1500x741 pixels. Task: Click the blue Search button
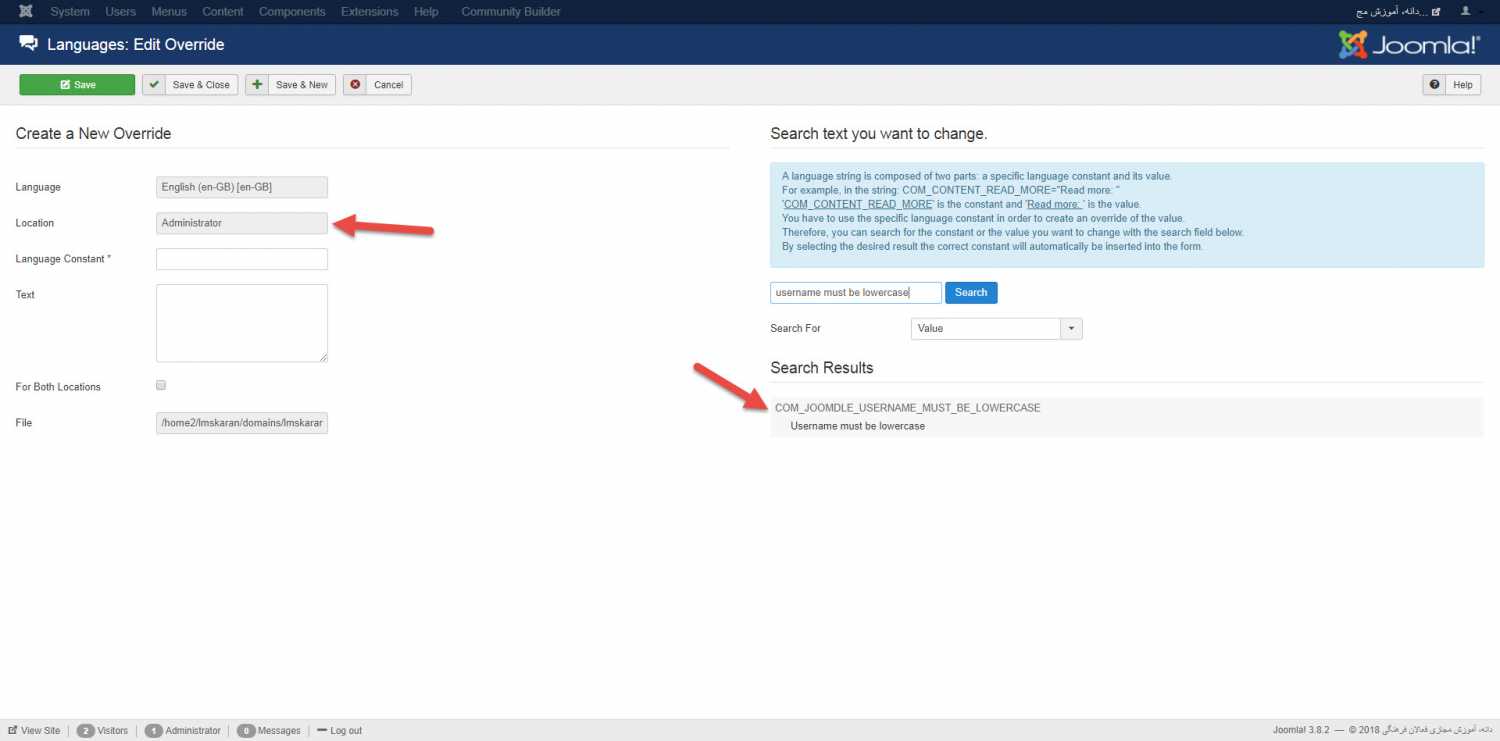[970, 293]
